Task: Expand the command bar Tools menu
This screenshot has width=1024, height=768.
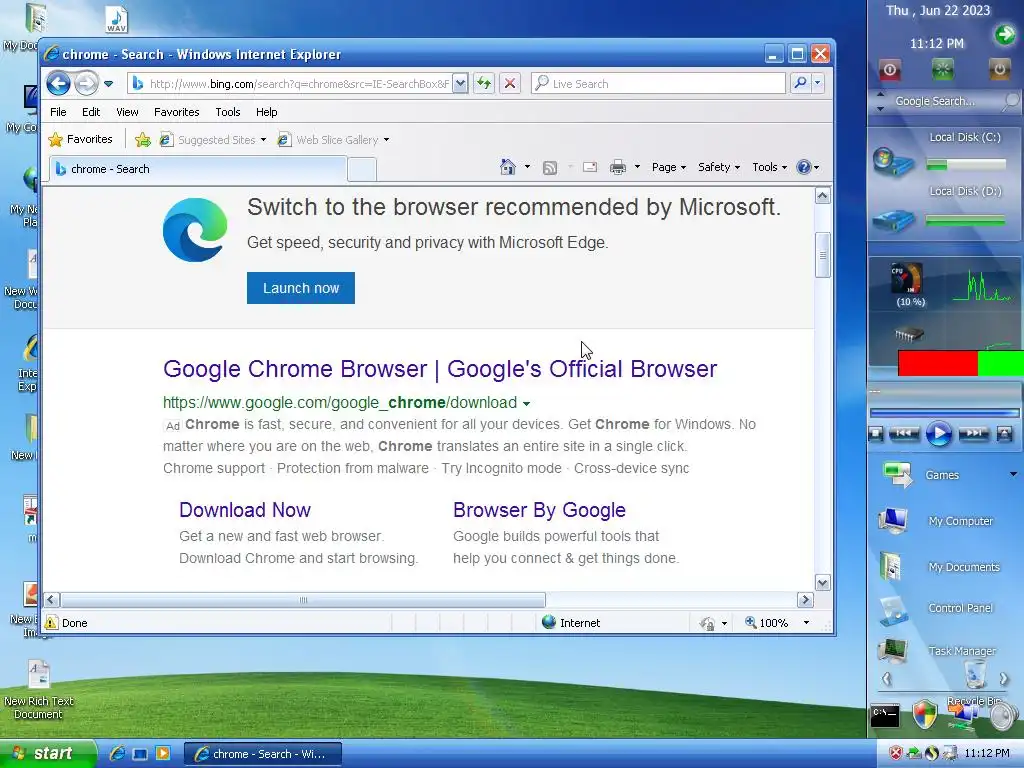Action: pyautogui.click(x=769, y=167)
